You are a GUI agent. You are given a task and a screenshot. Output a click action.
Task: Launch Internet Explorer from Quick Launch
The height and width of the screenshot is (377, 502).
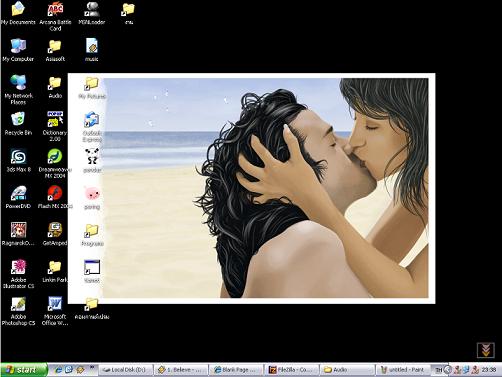point(58,370)
